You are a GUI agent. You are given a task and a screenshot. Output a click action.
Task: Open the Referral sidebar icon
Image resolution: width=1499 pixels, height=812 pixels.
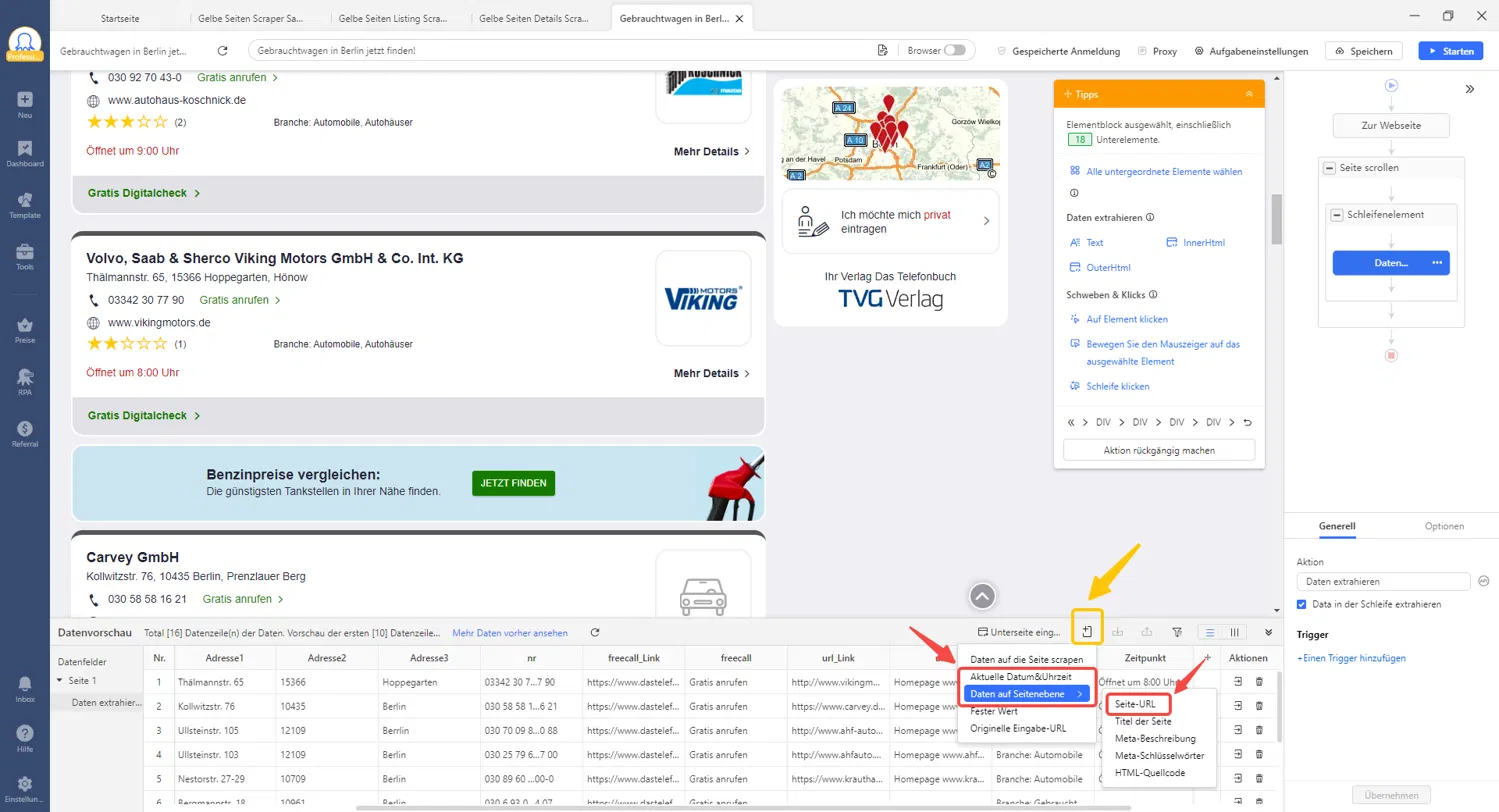click(24, 434)
